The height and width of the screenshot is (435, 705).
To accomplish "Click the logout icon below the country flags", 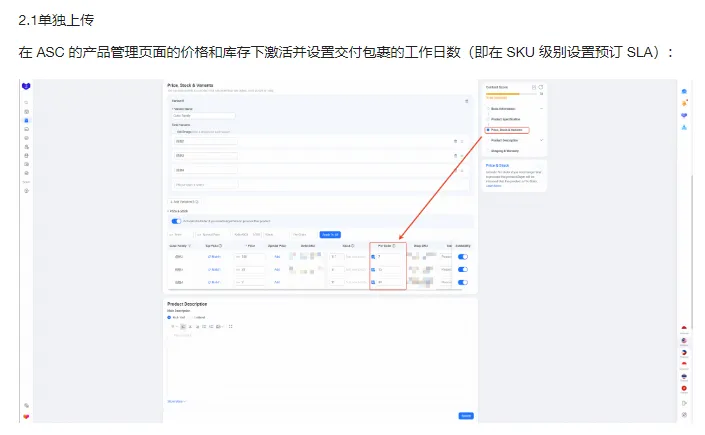I will click(x=684, y=403).
